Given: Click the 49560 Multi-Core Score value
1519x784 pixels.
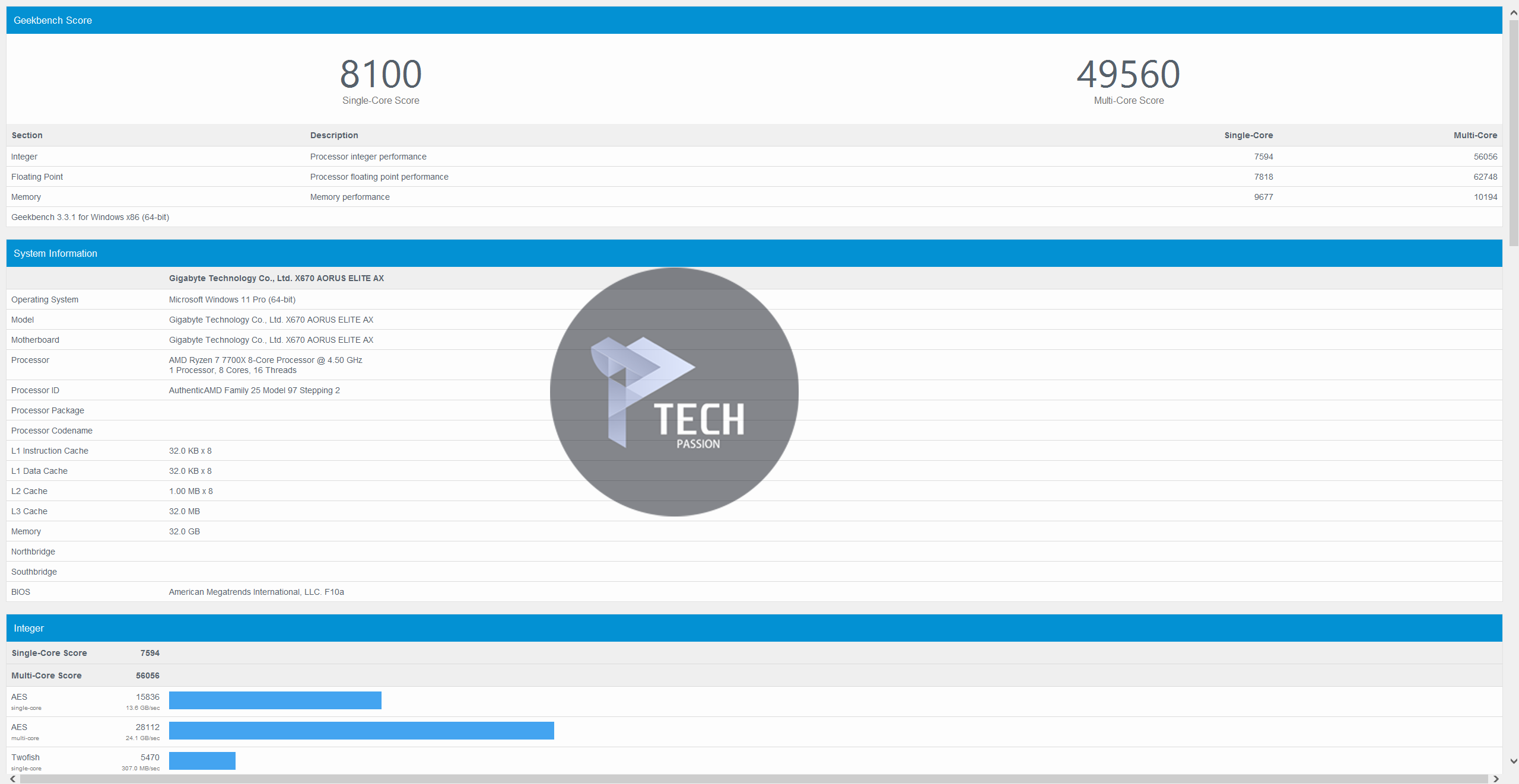Looking at the screenshot, I should 1128,74.
